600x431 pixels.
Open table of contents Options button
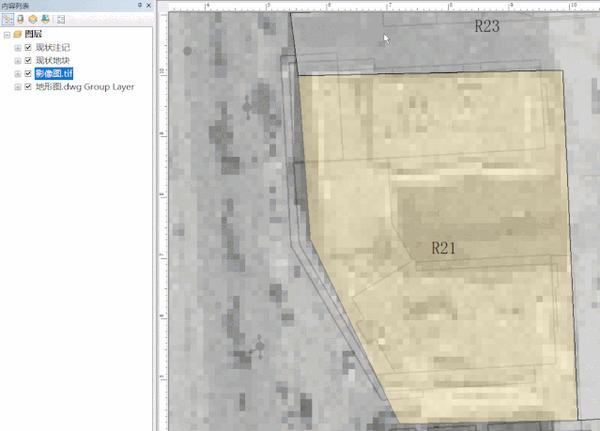[61, 19]
